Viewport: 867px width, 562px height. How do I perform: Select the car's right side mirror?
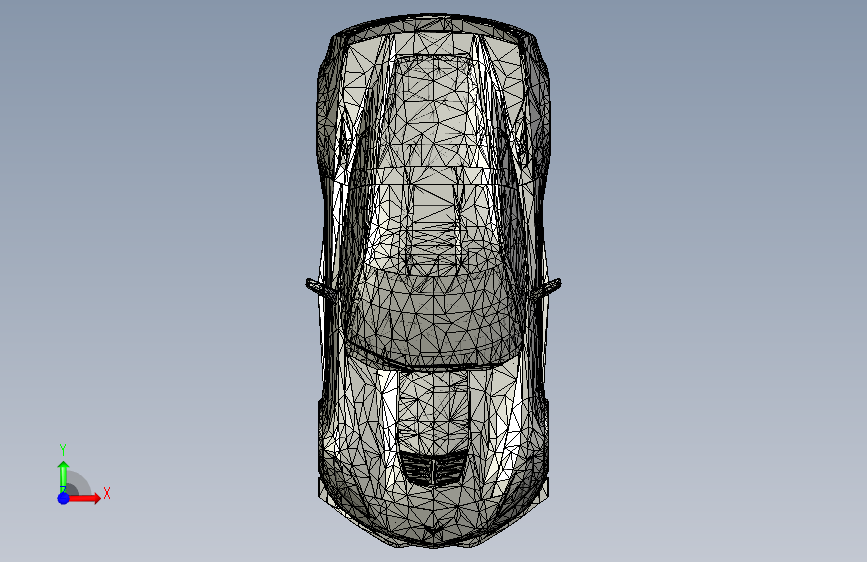coord(547,288)
